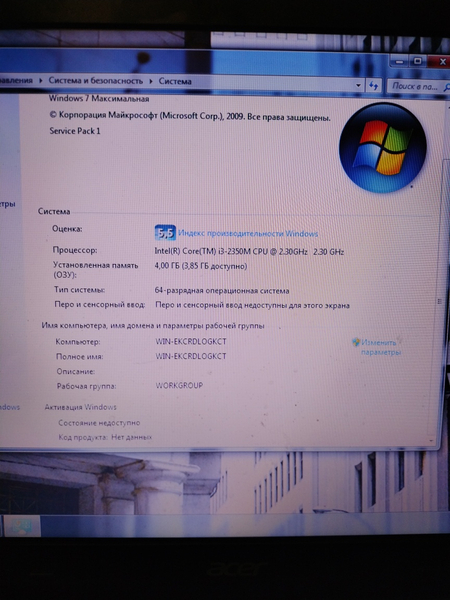Expand the arrow after Система и безопасность
450x600 pixels.
(x=151, y=81)
